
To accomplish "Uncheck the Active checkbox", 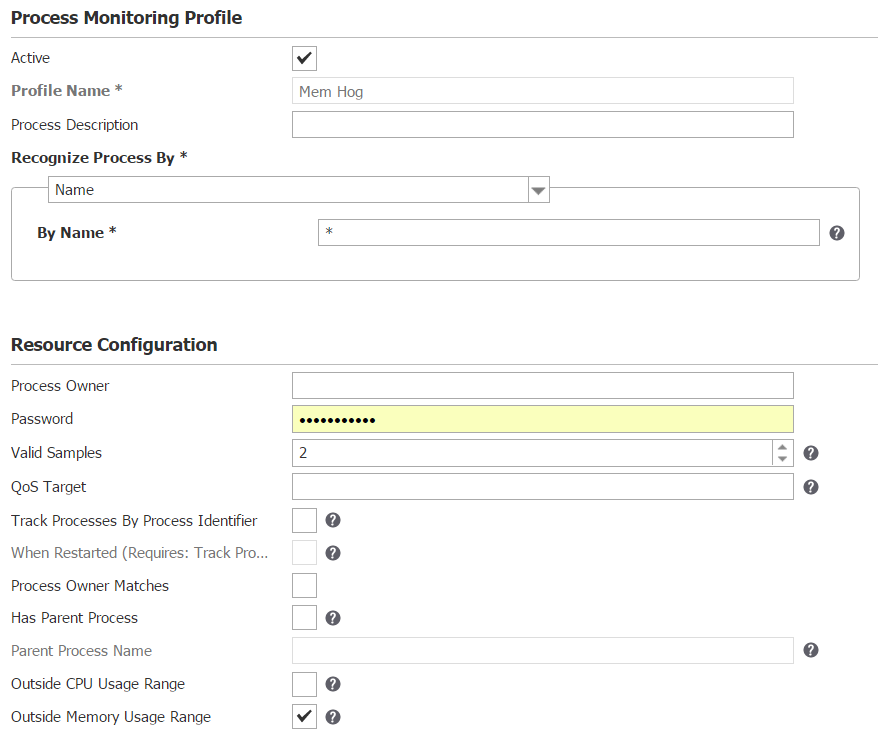I will coord(303,58).
